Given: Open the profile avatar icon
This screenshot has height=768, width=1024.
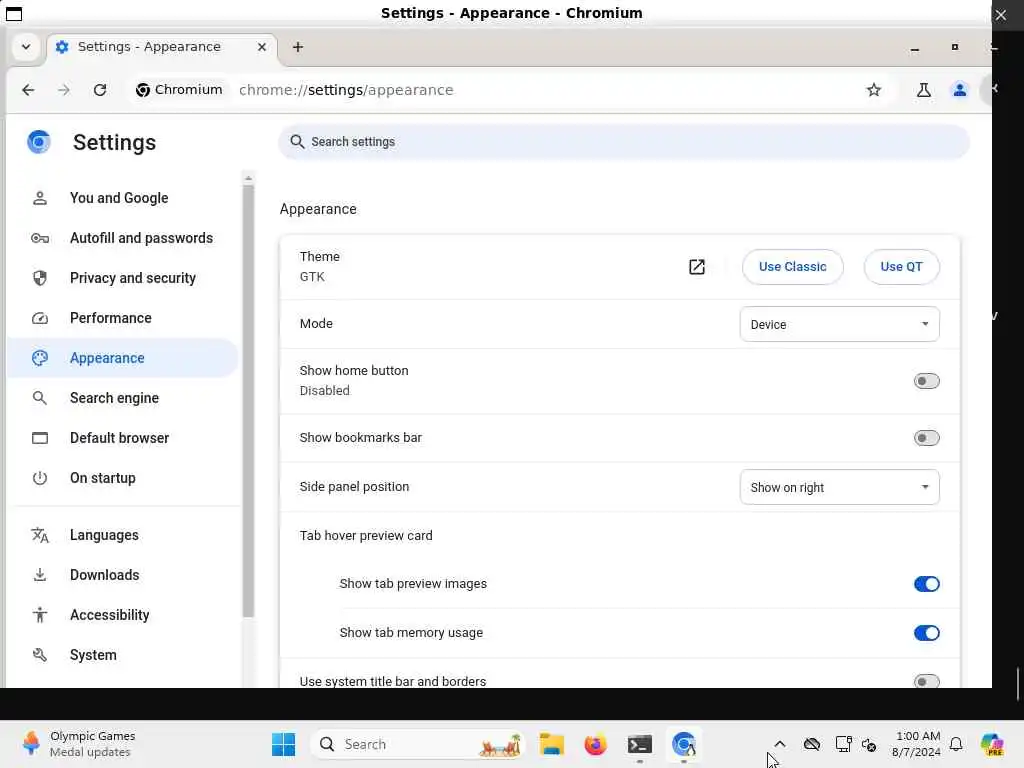Looking at the screenshot, I should (959, 90).
